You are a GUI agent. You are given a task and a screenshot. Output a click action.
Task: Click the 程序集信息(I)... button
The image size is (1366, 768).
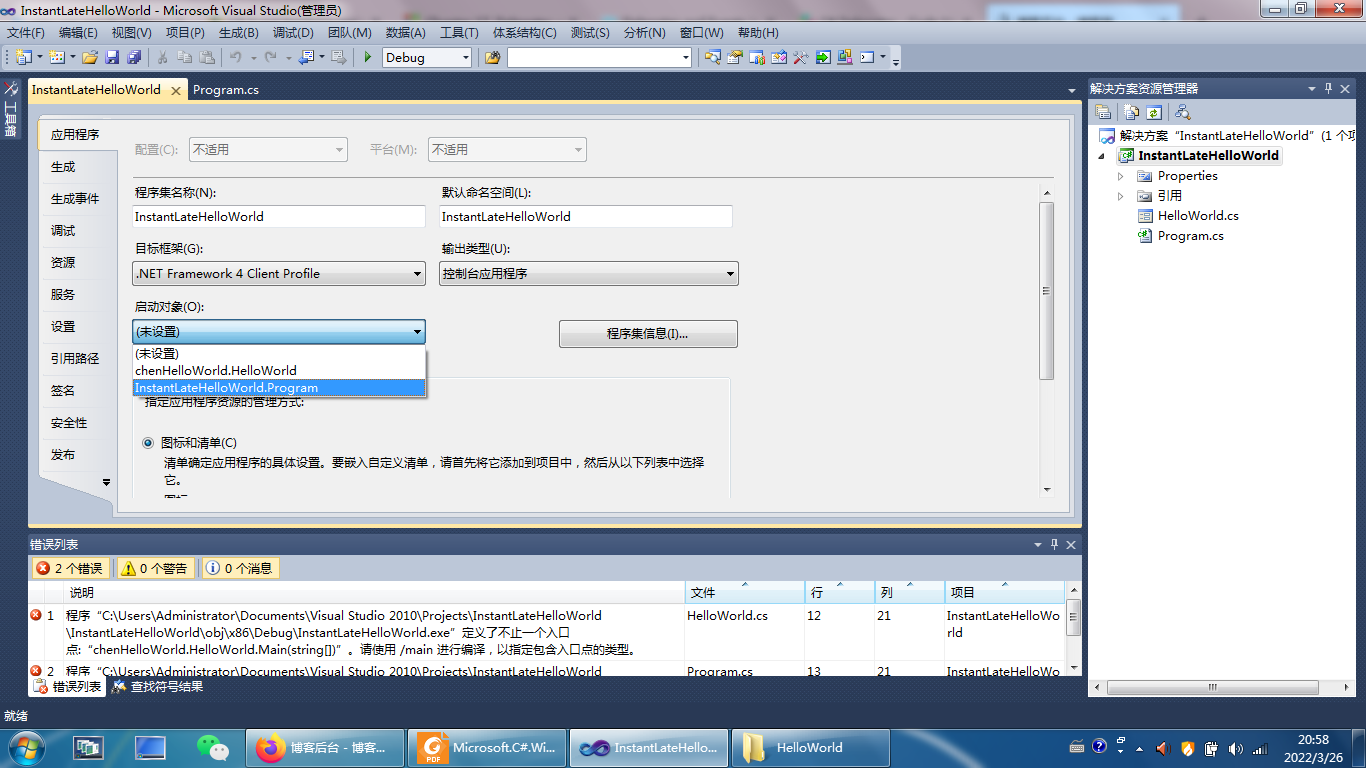pos(648,334)
